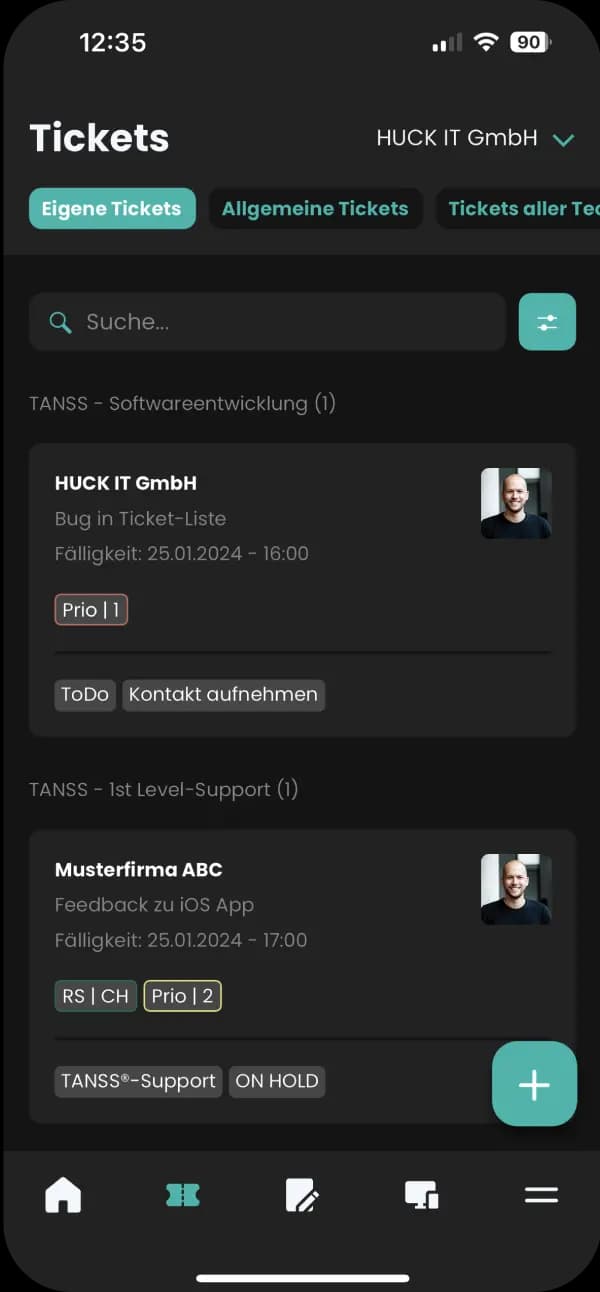
Task: Tap the avatar photo on HUCK IT ticket
Action: click(516, 504)
